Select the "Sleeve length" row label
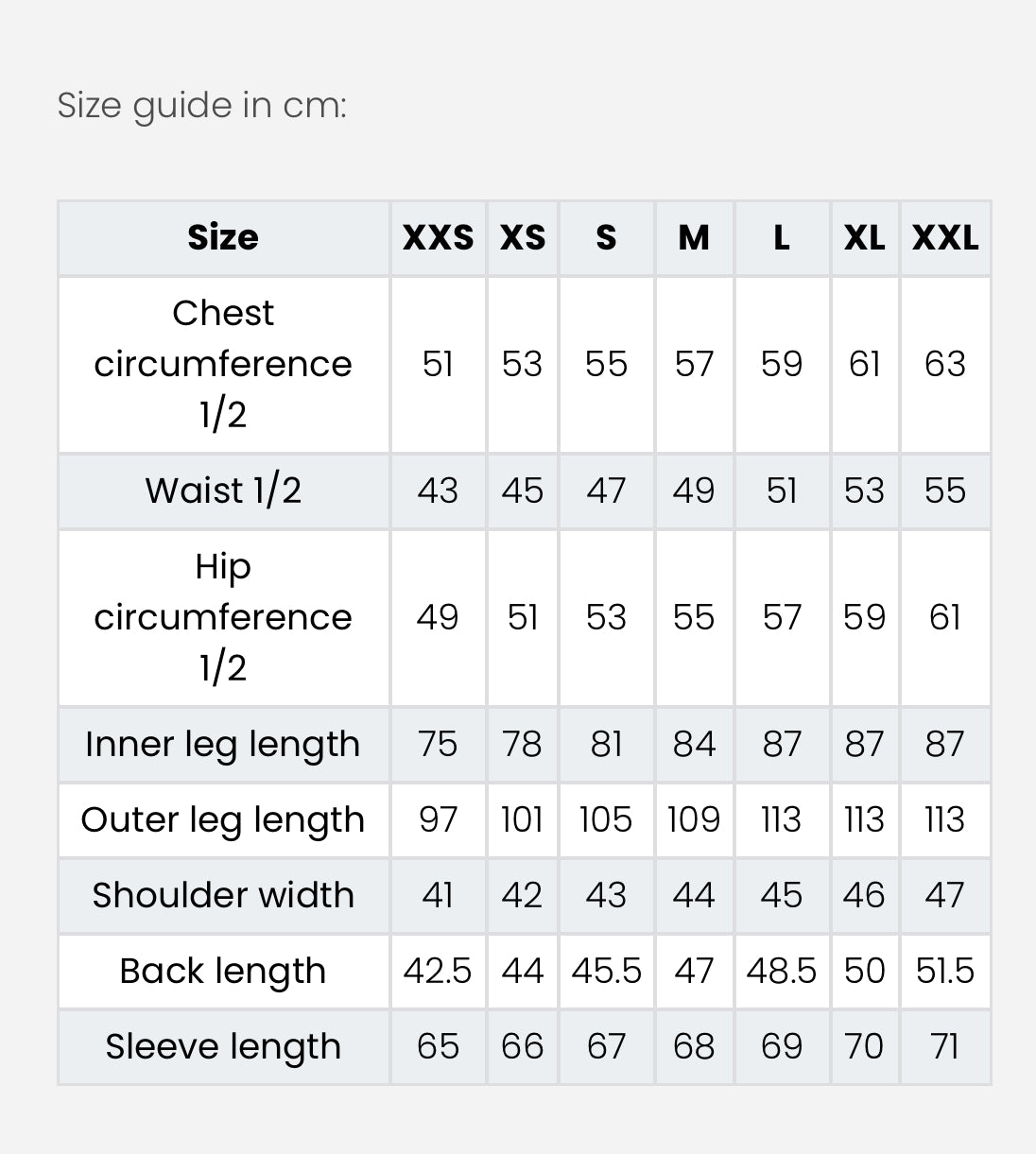The width and height of the screenshot is (1036, 1154). pos(223,1046)
